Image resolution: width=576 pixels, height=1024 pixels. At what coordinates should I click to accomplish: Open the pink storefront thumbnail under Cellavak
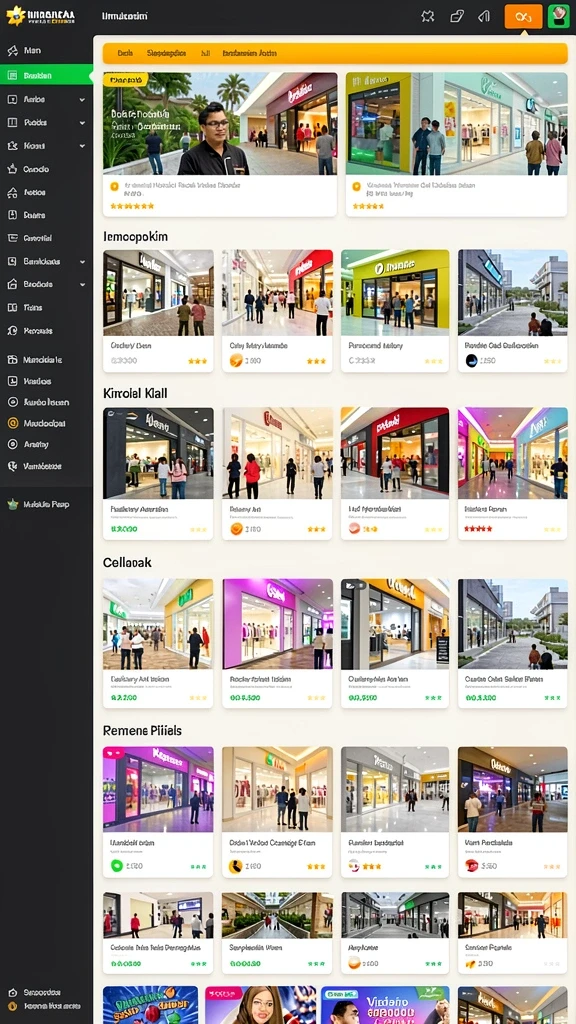tap(278, 624)
